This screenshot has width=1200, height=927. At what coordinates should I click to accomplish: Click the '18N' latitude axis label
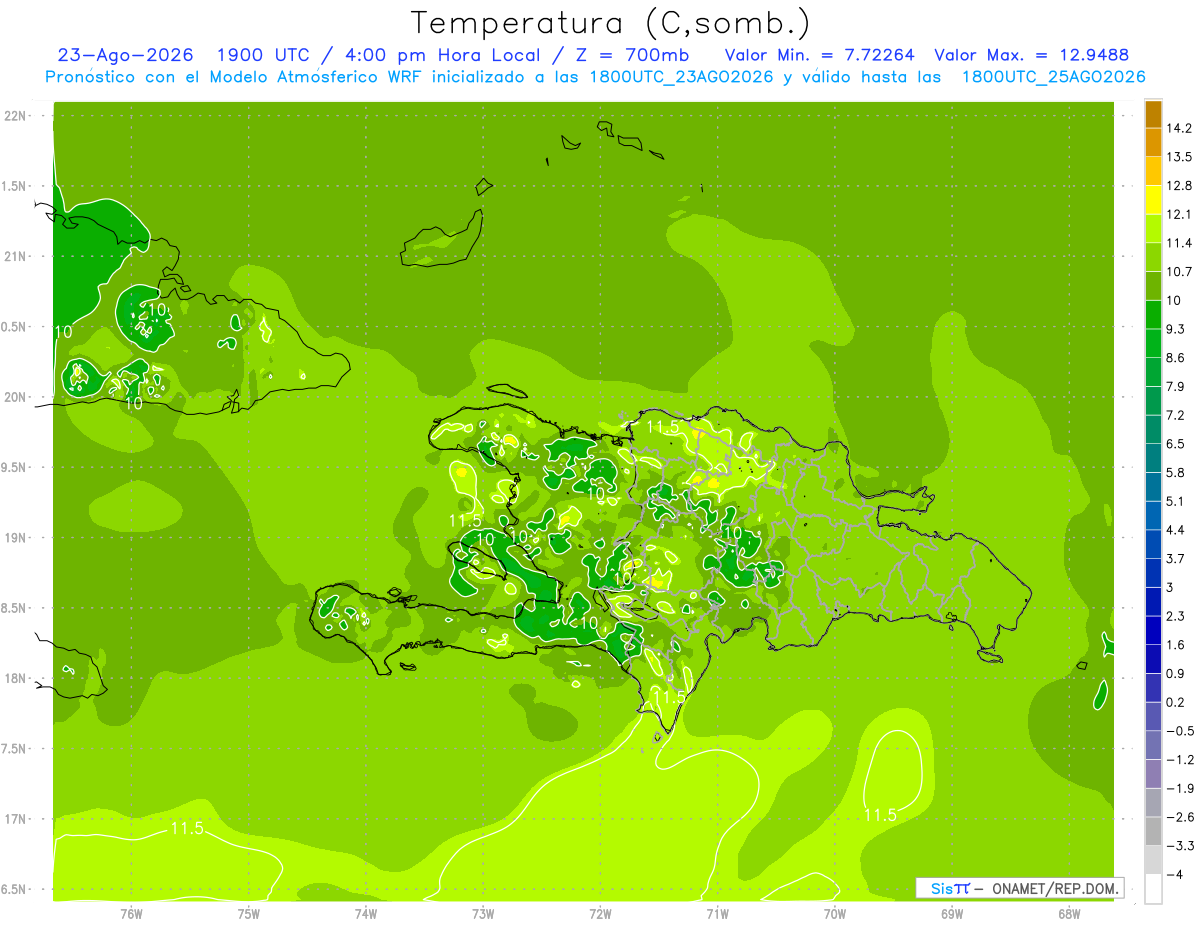(16, 679)
